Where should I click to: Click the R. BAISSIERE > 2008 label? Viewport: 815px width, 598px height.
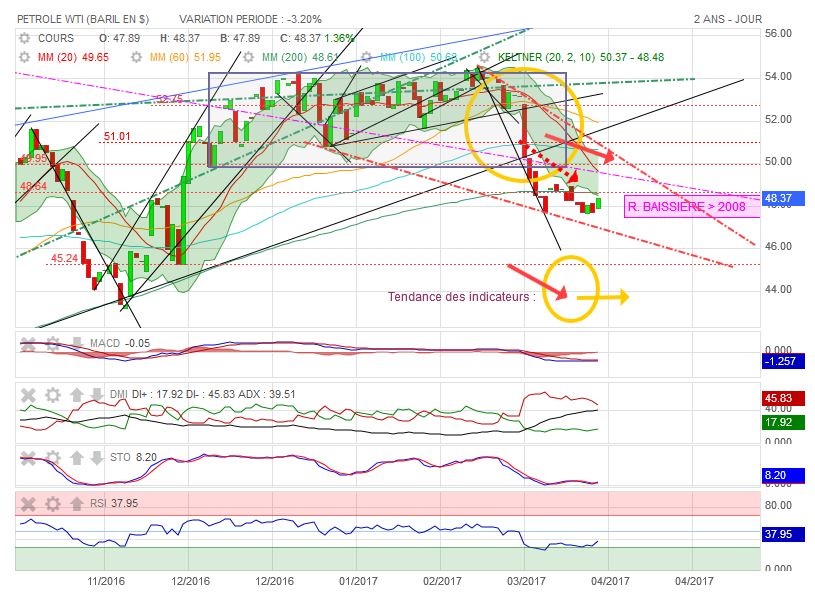692,207
